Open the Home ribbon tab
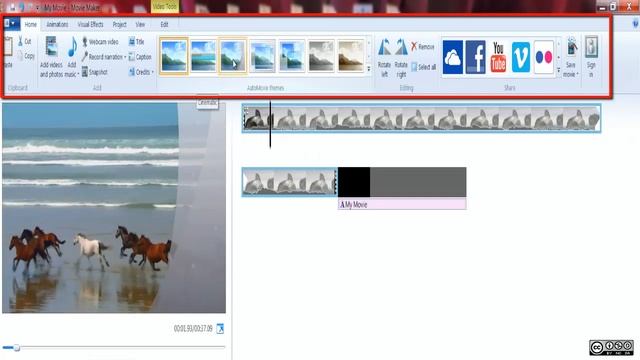Viewport: 640px width, 360px height. pyautogui.click(x=31, y=24)
